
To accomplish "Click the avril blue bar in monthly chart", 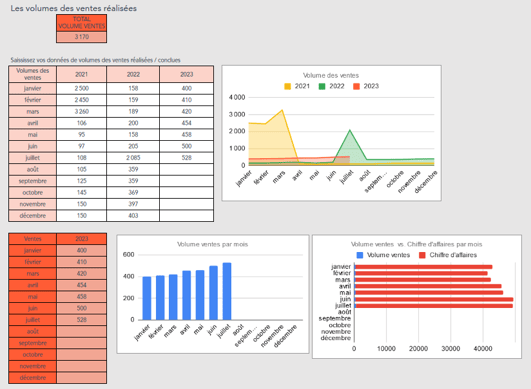I will tap(187, 295).
